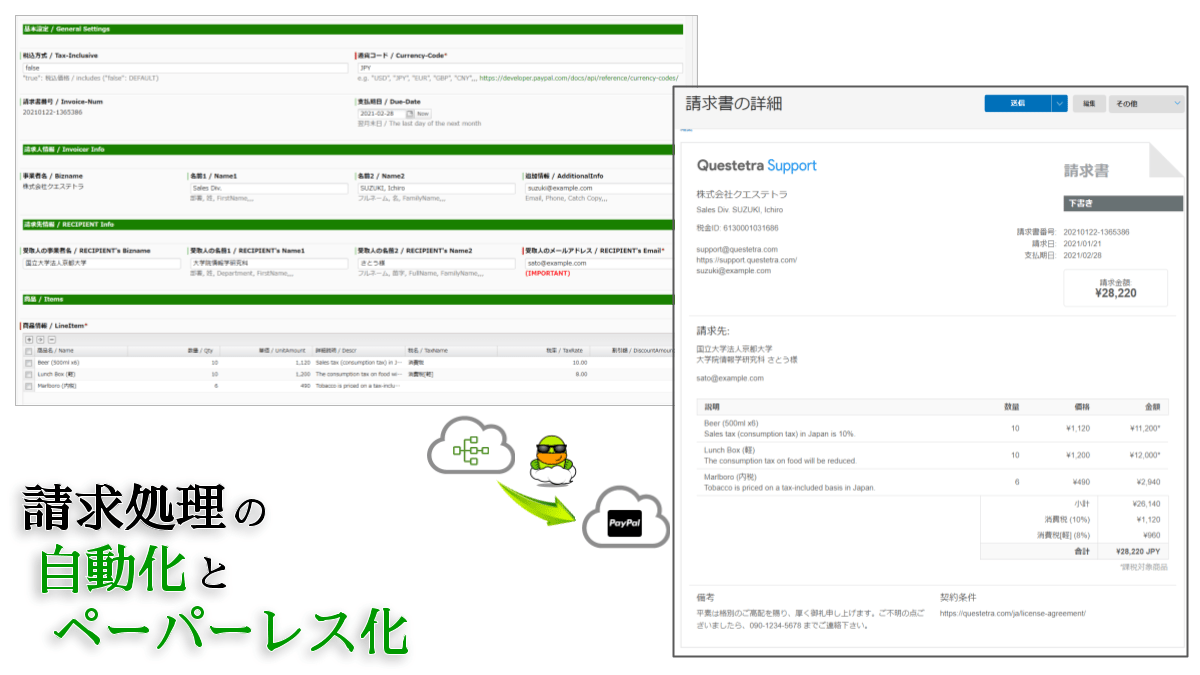
Task: Open the support.questetra.com link on invoice
Action: (x=746, y=260)
